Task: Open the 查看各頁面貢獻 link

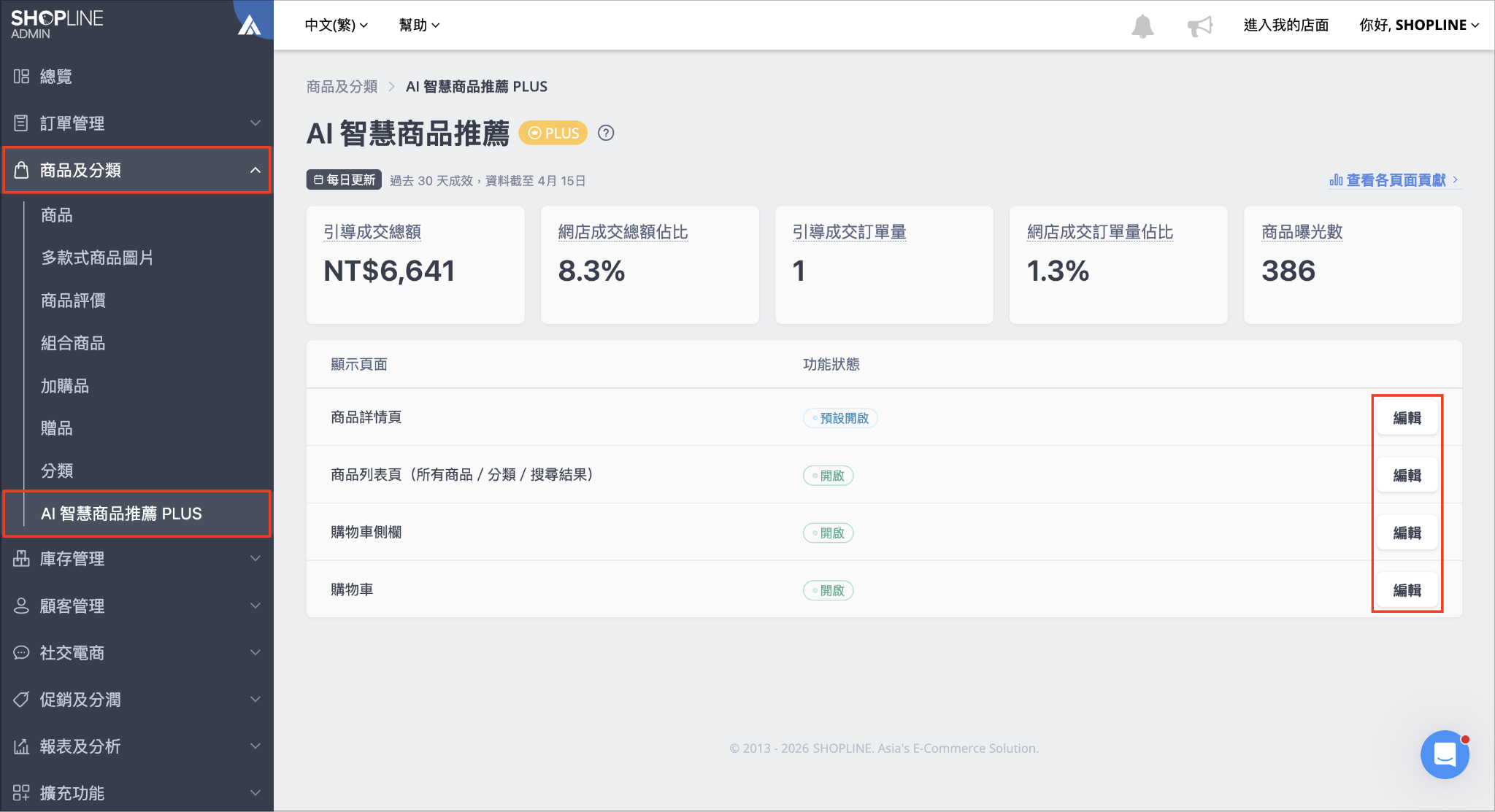Action: coord(1395,179)
